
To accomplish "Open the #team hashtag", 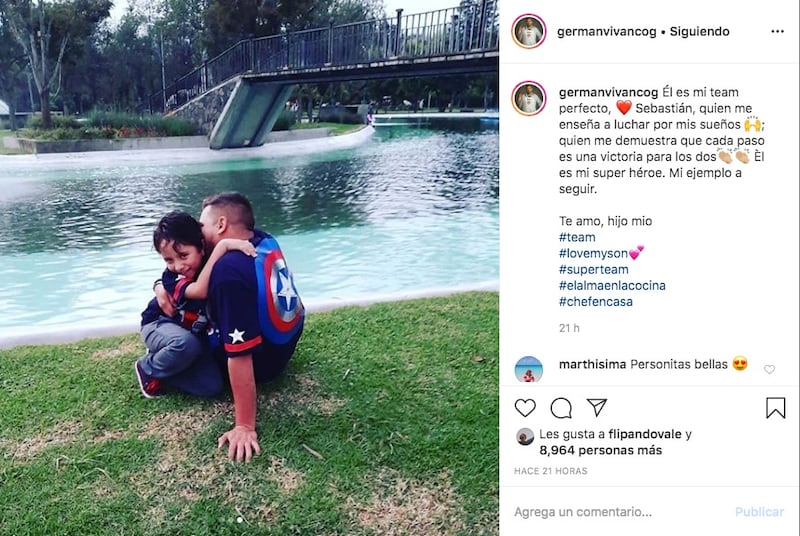I will [577, 237].
